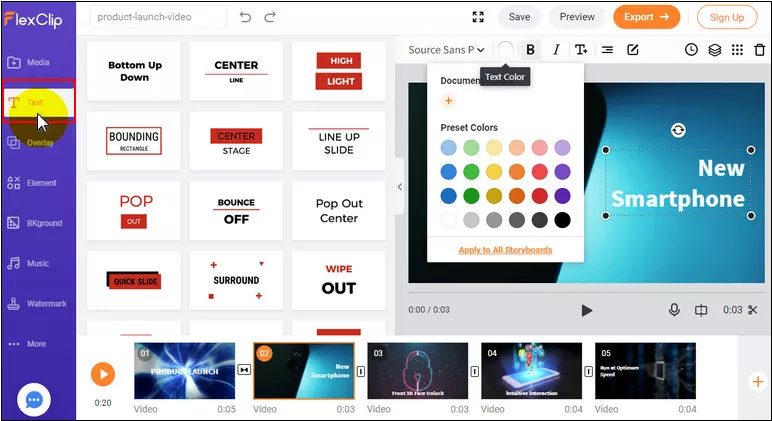Open the Media sidebar panel
This screenshot has width=772, height=421.
click(x=29, y=62)
